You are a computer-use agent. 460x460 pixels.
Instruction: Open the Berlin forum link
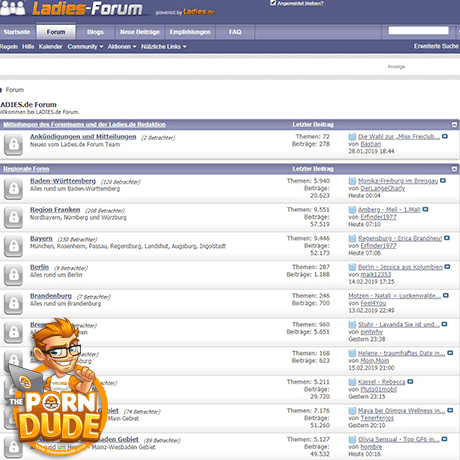pyautogui.click(x=39, y=267)
